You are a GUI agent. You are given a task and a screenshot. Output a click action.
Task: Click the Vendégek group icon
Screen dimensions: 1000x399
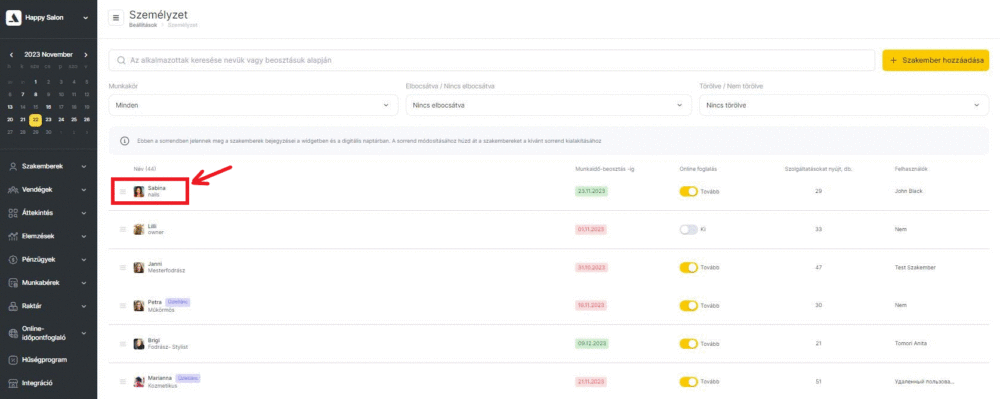pos(13,190)
